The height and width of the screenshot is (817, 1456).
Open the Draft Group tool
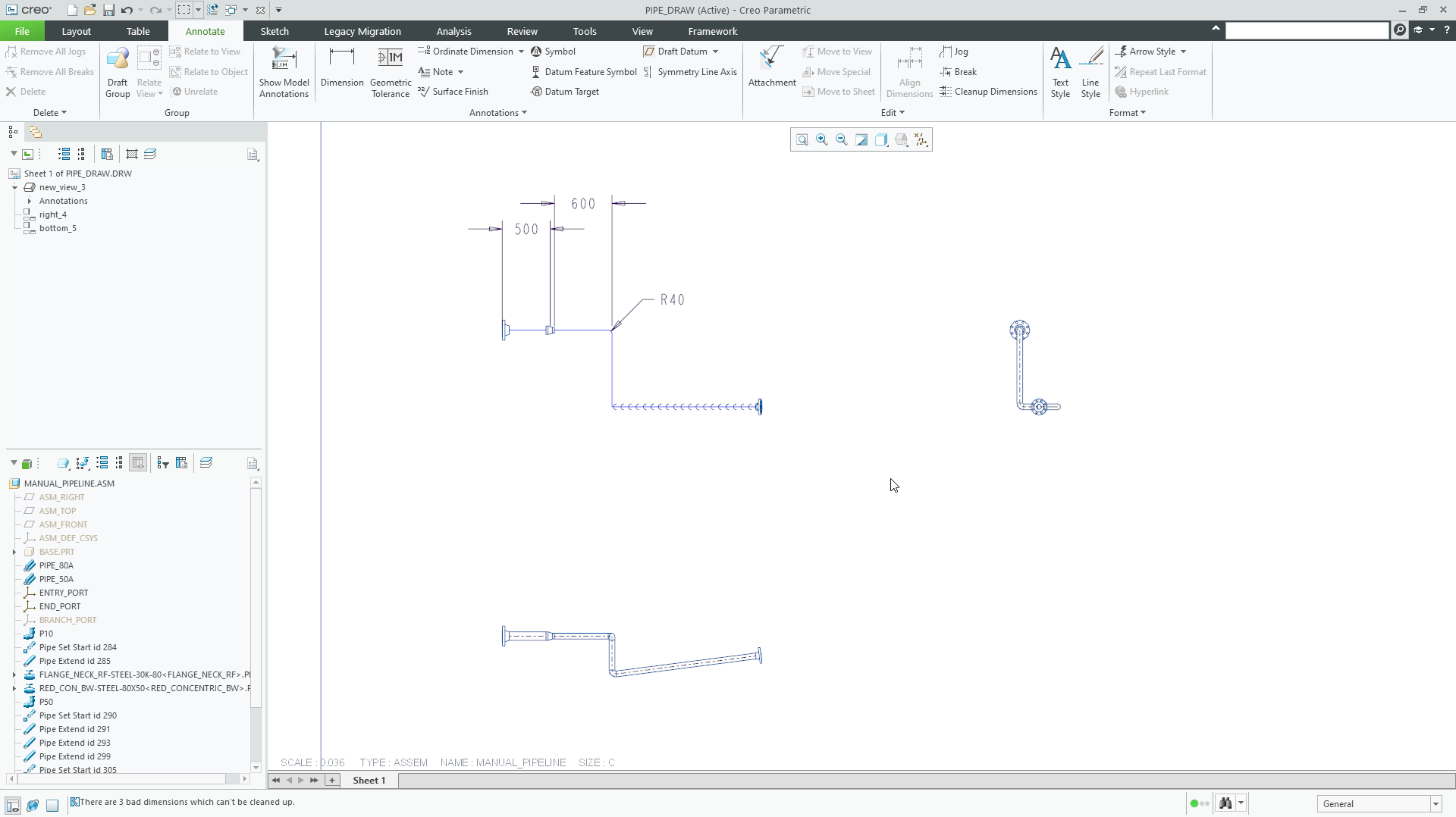(118, 72)
